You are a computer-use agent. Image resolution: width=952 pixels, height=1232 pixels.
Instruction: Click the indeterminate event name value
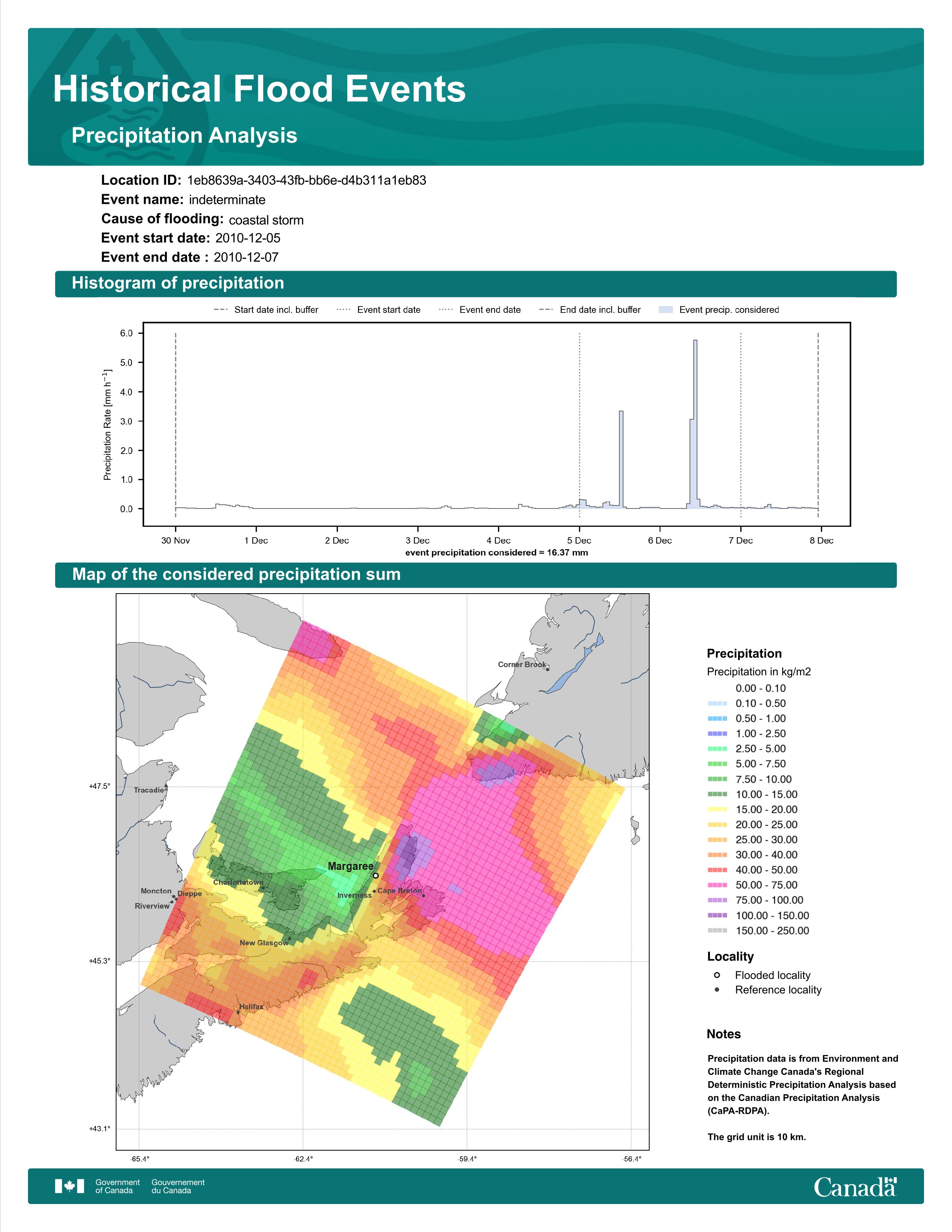pos(227,200)
